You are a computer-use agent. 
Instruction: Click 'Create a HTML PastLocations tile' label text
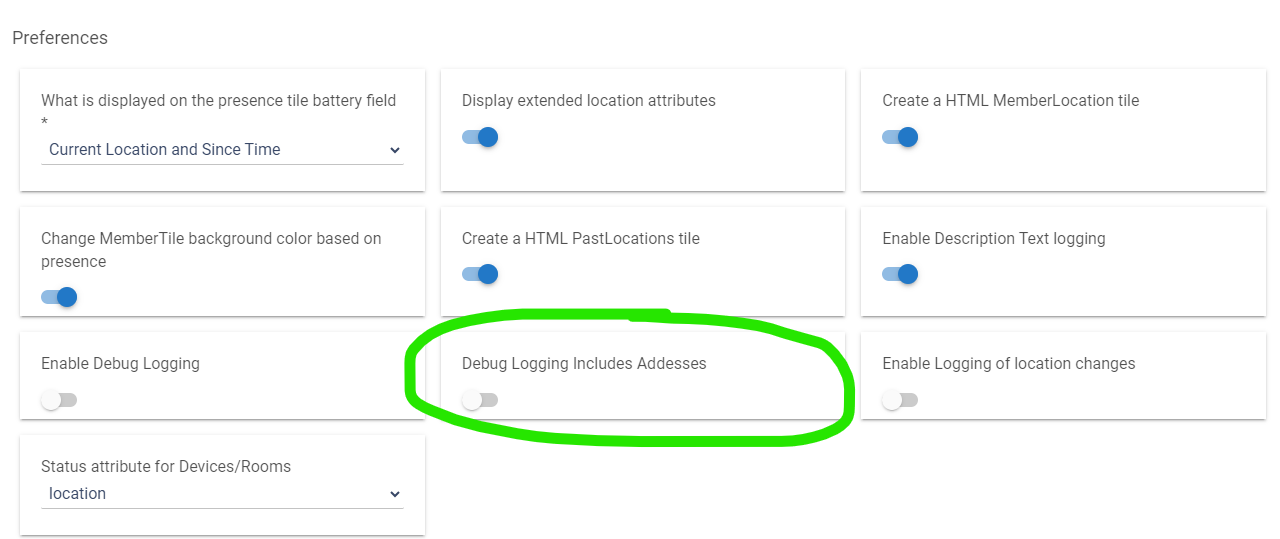580,239
